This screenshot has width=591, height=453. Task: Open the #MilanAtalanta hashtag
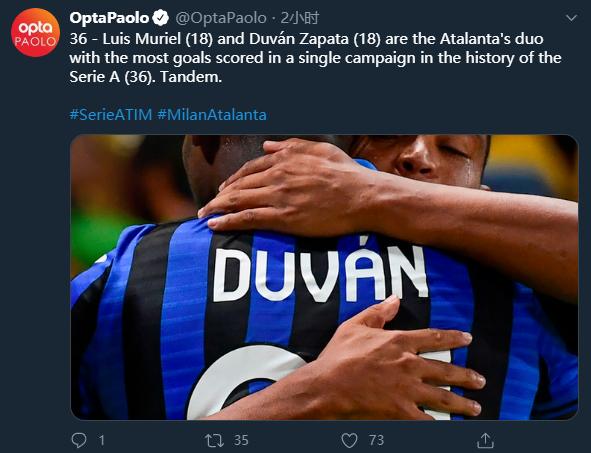click(x=212, y=115)
